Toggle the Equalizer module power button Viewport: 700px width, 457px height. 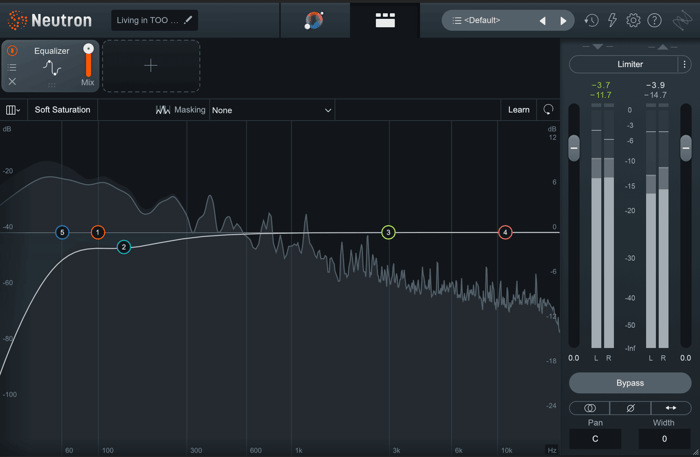point(12,51)
